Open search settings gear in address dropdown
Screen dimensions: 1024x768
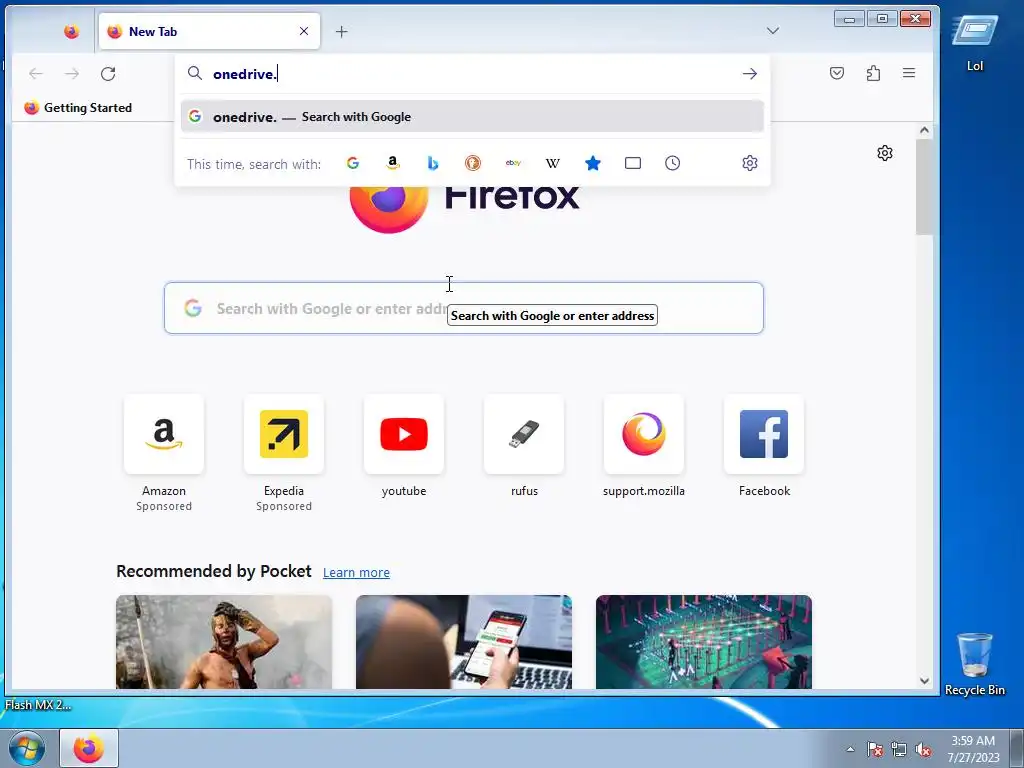[x=750, y=163]
